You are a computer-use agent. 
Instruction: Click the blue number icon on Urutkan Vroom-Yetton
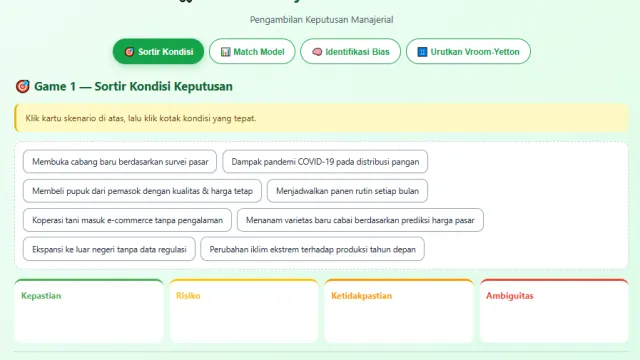click(x=422, y=52)
